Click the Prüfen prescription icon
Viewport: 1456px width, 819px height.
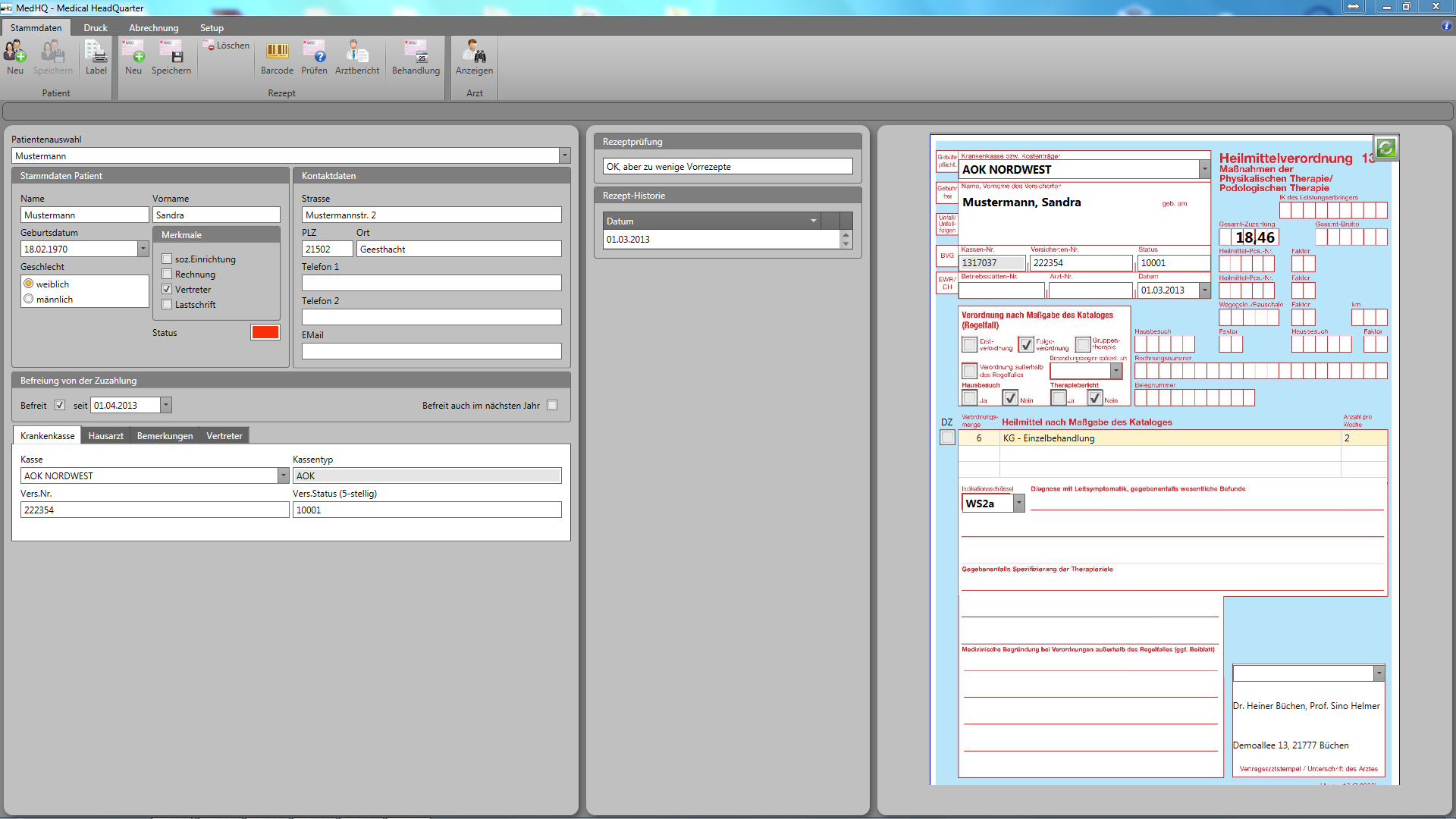[x=314, y=58]
